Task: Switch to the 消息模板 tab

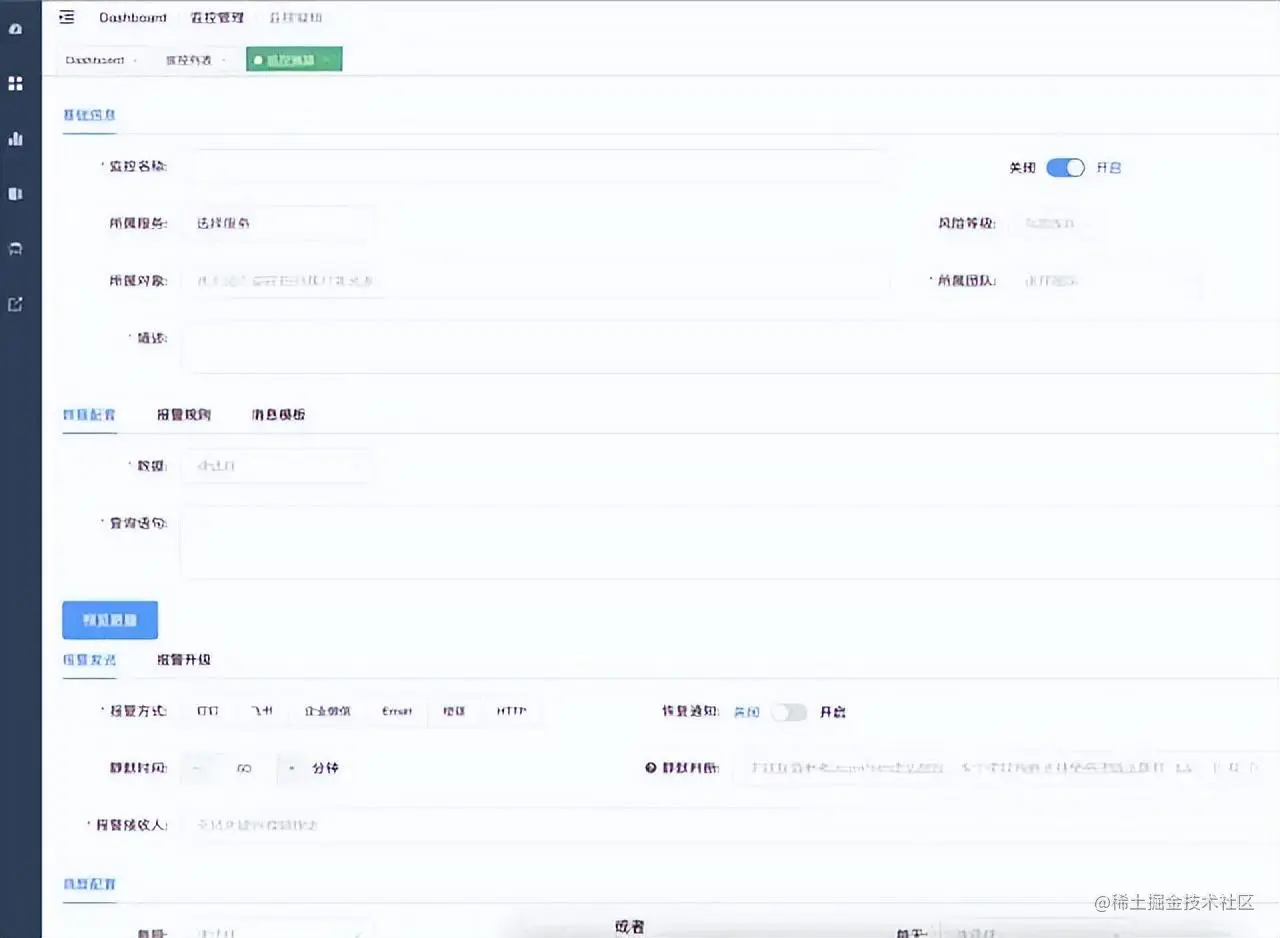Action: click(x=279, y=414)
